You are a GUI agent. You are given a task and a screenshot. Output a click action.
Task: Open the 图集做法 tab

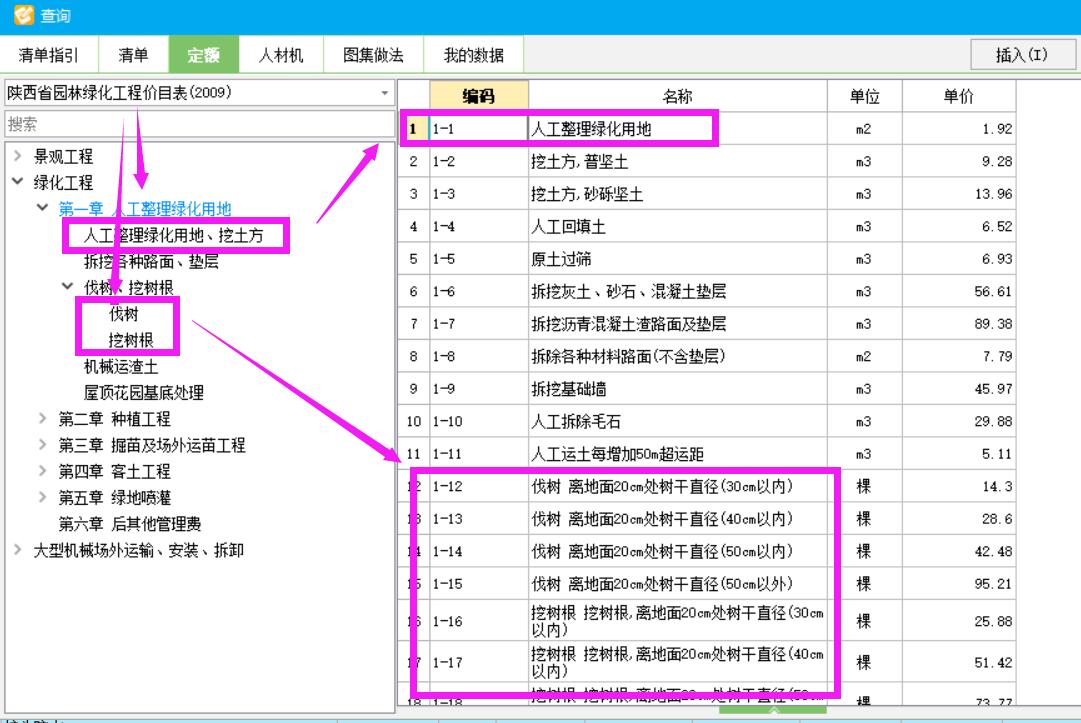(374, 55)
